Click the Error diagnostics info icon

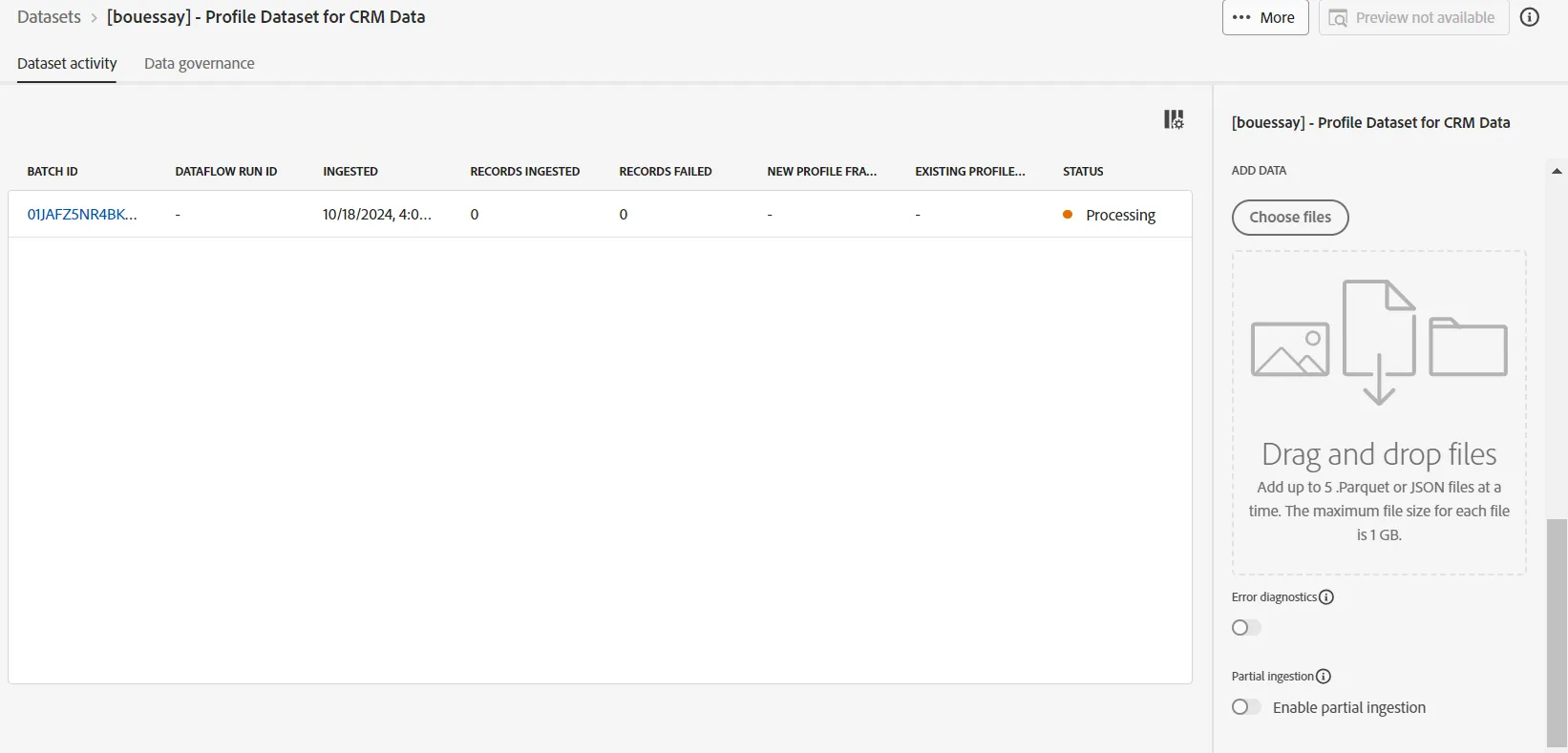click(x=1326, y=597)
